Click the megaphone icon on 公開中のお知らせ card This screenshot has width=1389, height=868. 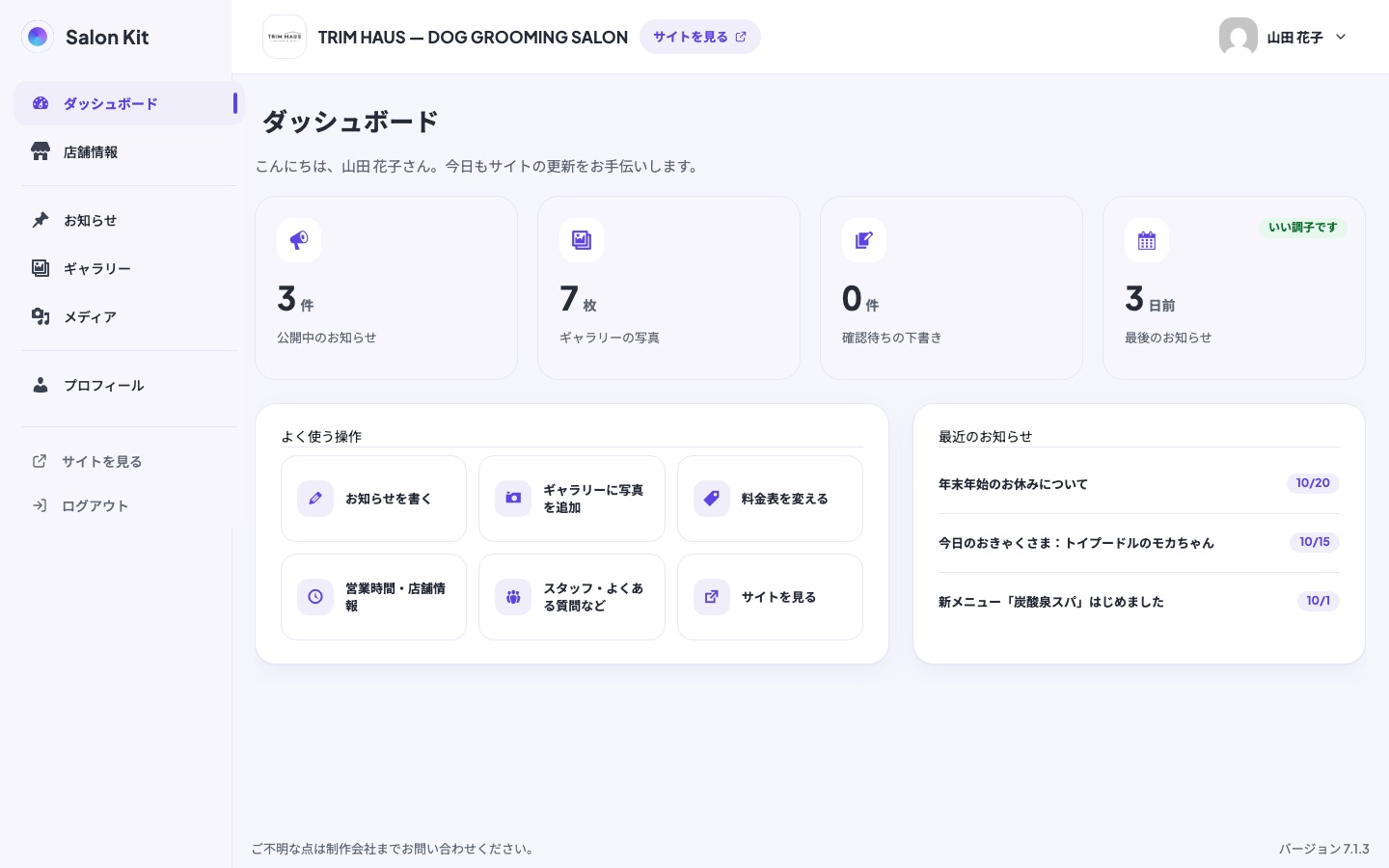(x=299, y=240)
